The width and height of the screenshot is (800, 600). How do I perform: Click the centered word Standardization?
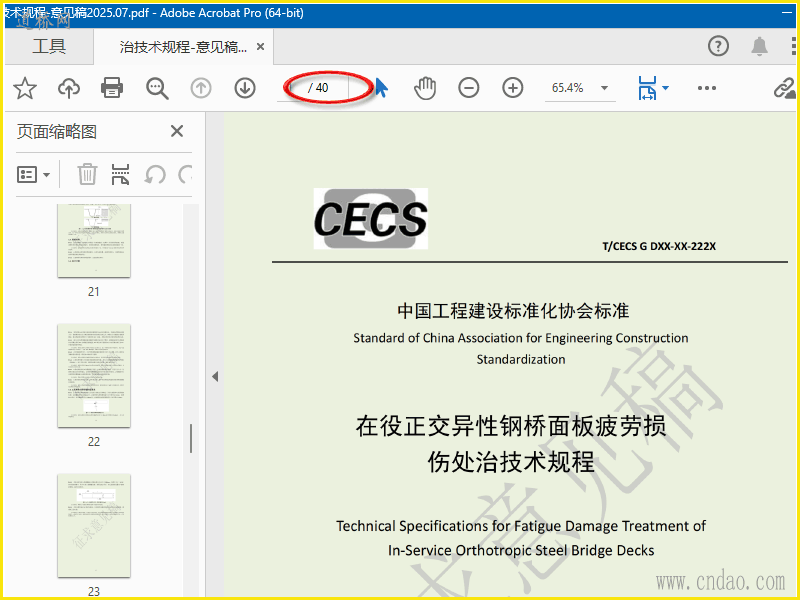pyautogui.click(x=521, y=359)
